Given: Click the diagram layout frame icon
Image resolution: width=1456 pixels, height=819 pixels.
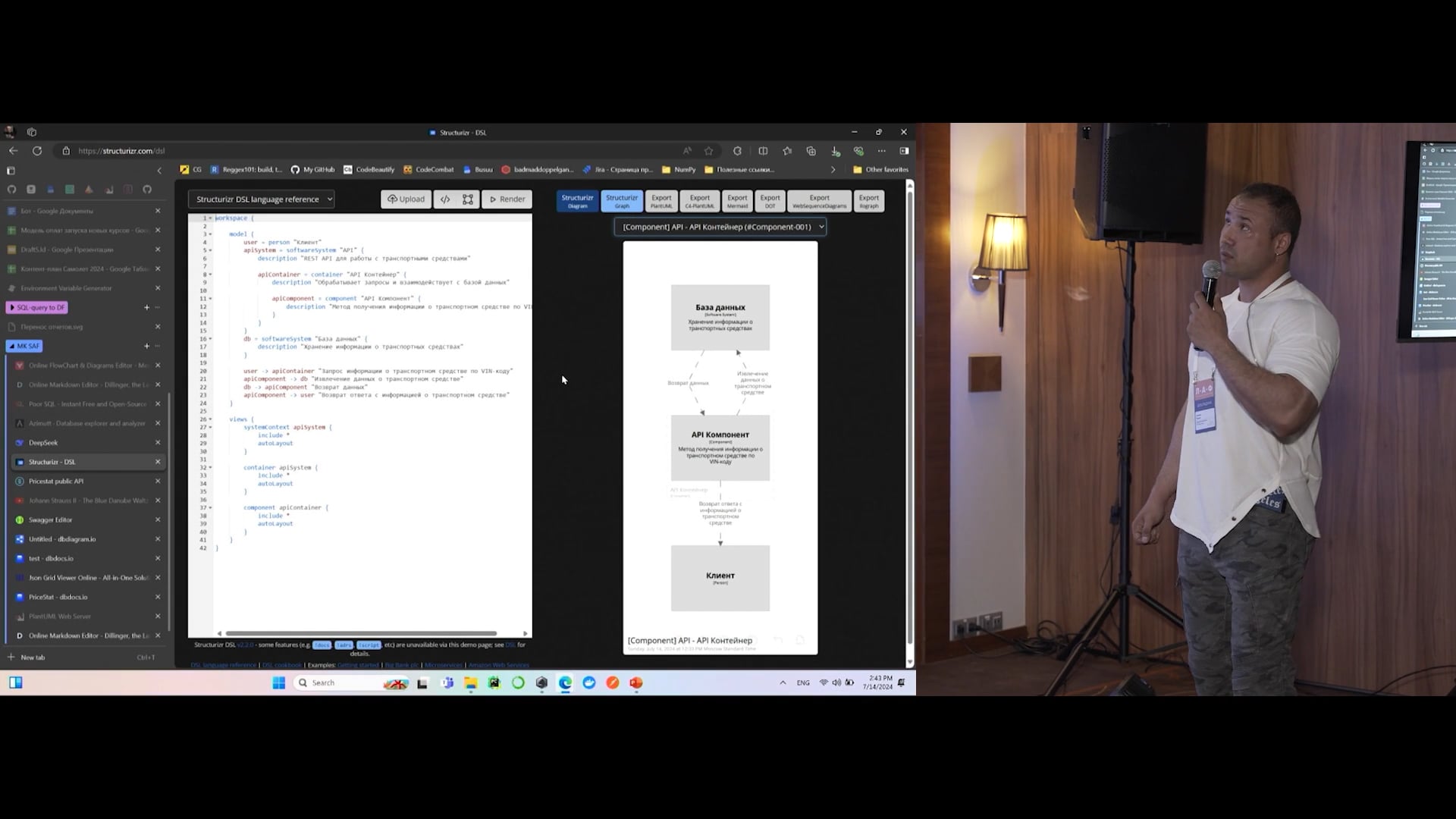Looking at the screenshot, I should click(x=468, y=199).
